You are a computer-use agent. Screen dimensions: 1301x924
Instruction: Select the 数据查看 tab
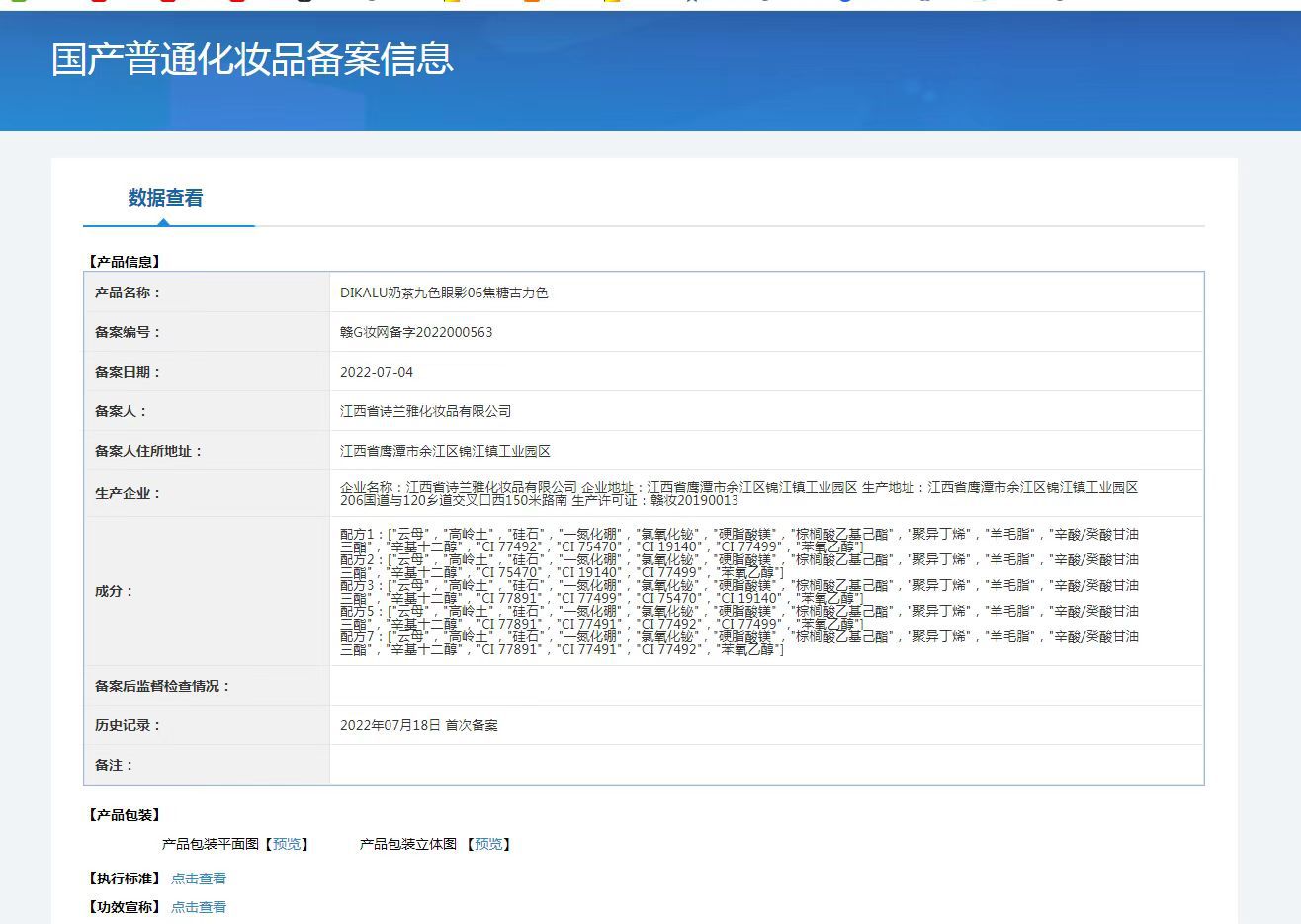click(165, 198)
